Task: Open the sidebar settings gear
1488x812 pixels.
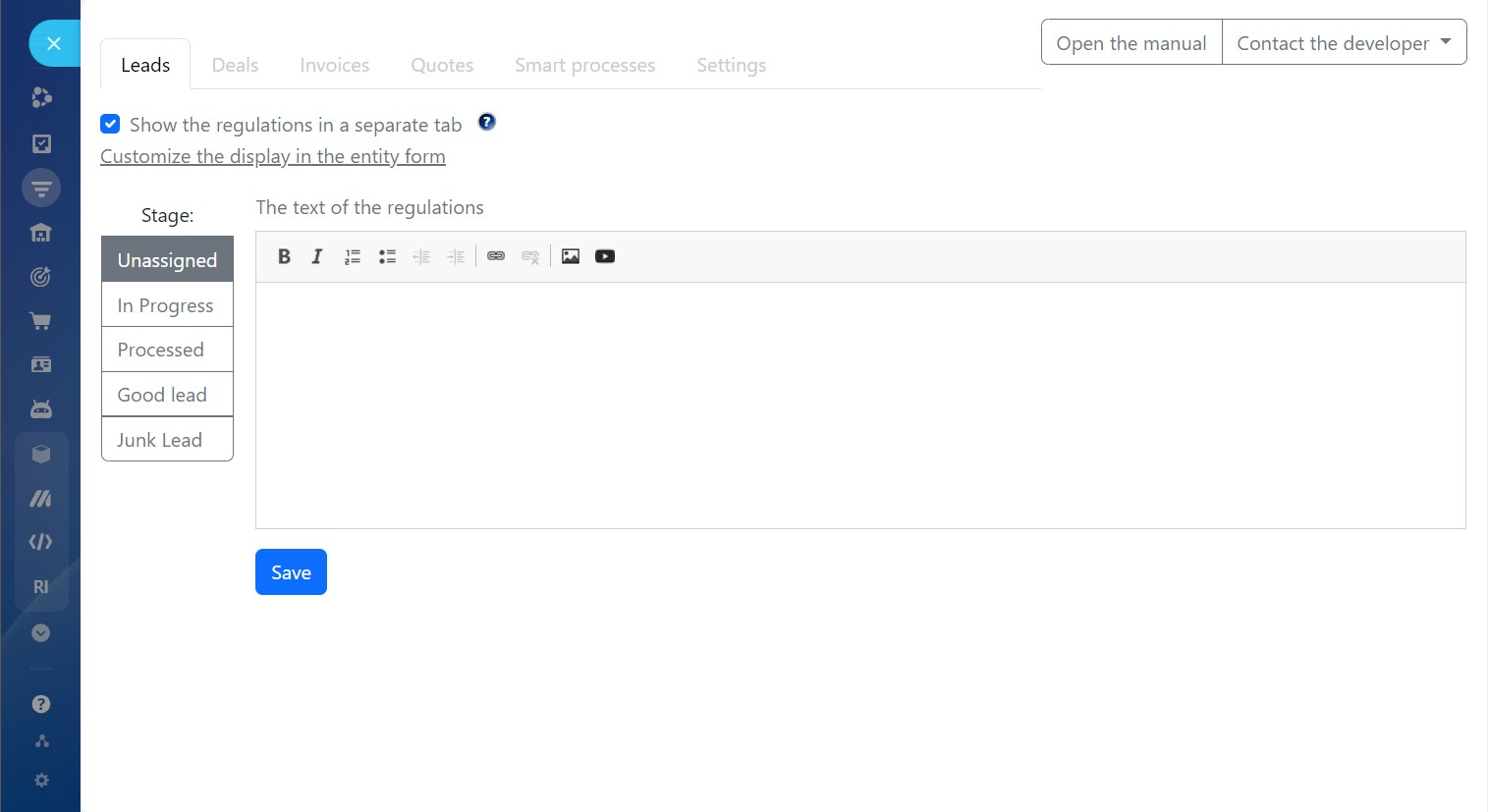Action: pyautogui.click(x=41, y=781)
